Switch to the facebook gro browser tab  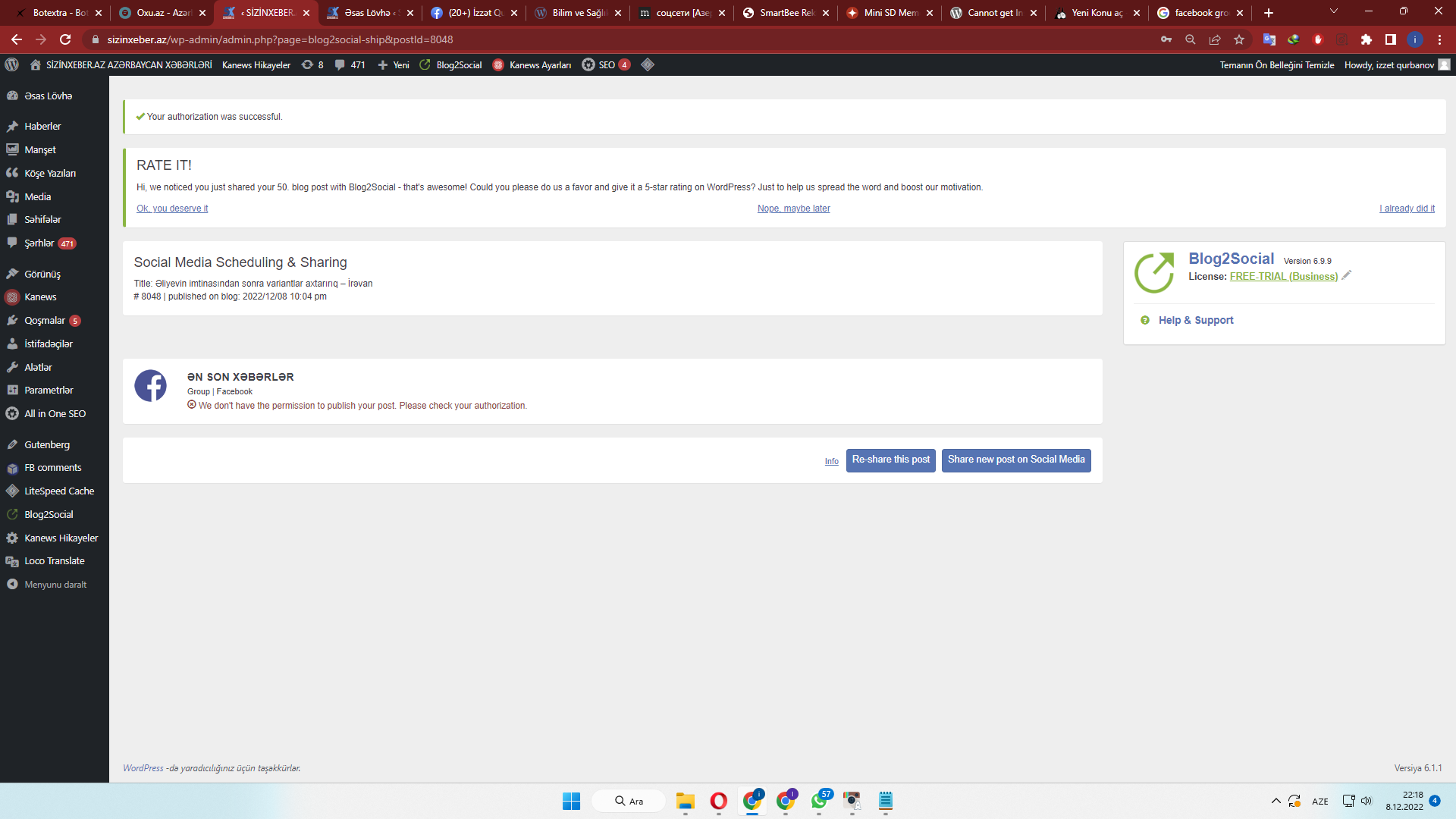point(1200,13)
